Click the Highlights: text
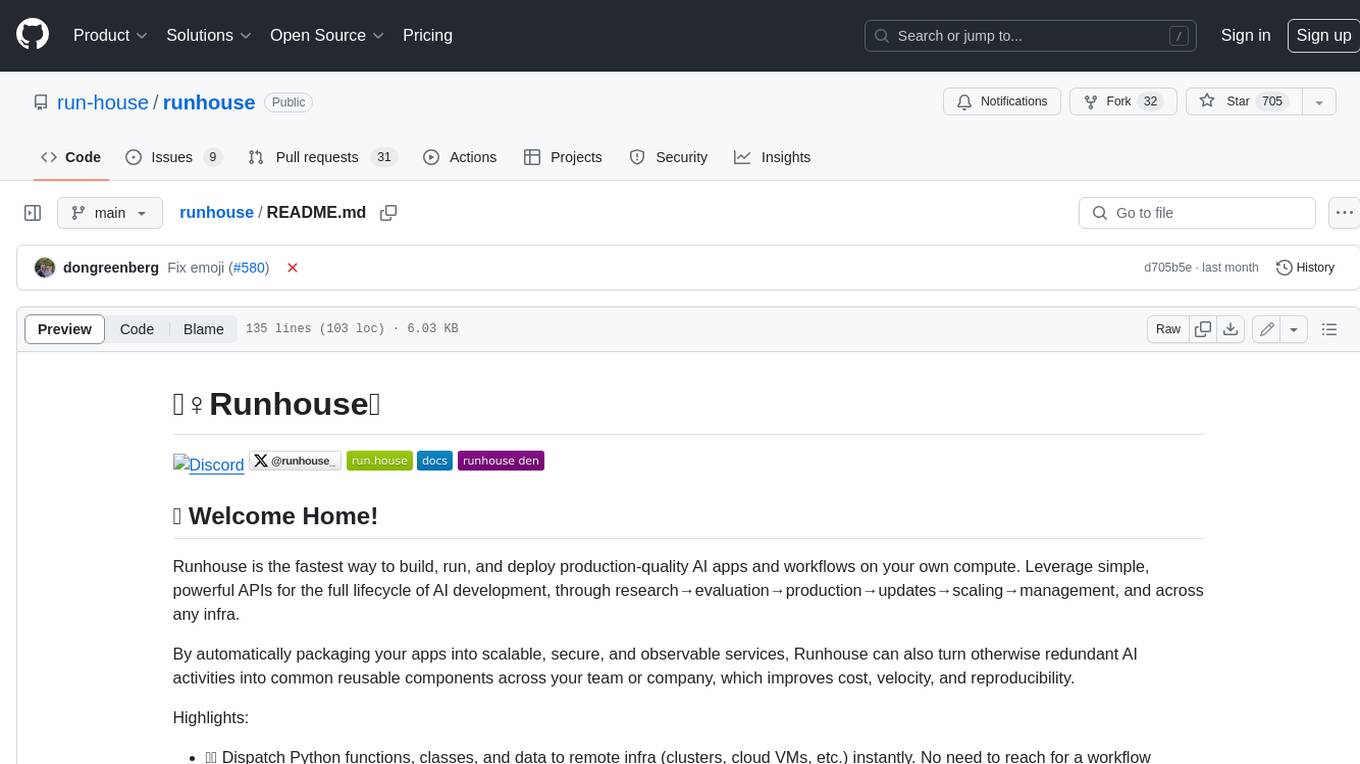This screenshot has height=764, width=1360. (x=211, y=717)
